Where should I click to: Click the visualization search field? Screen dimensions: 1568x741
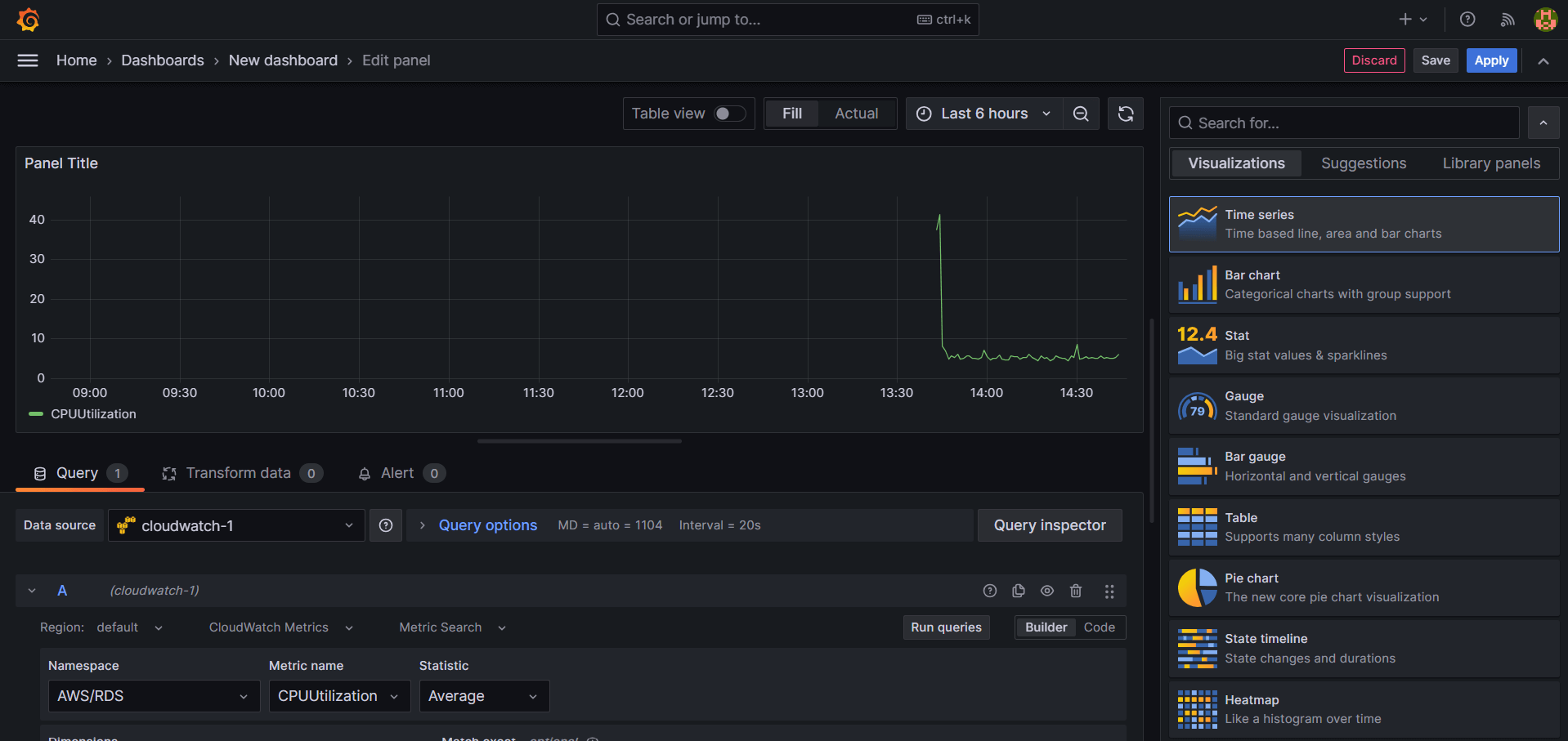1342,123
